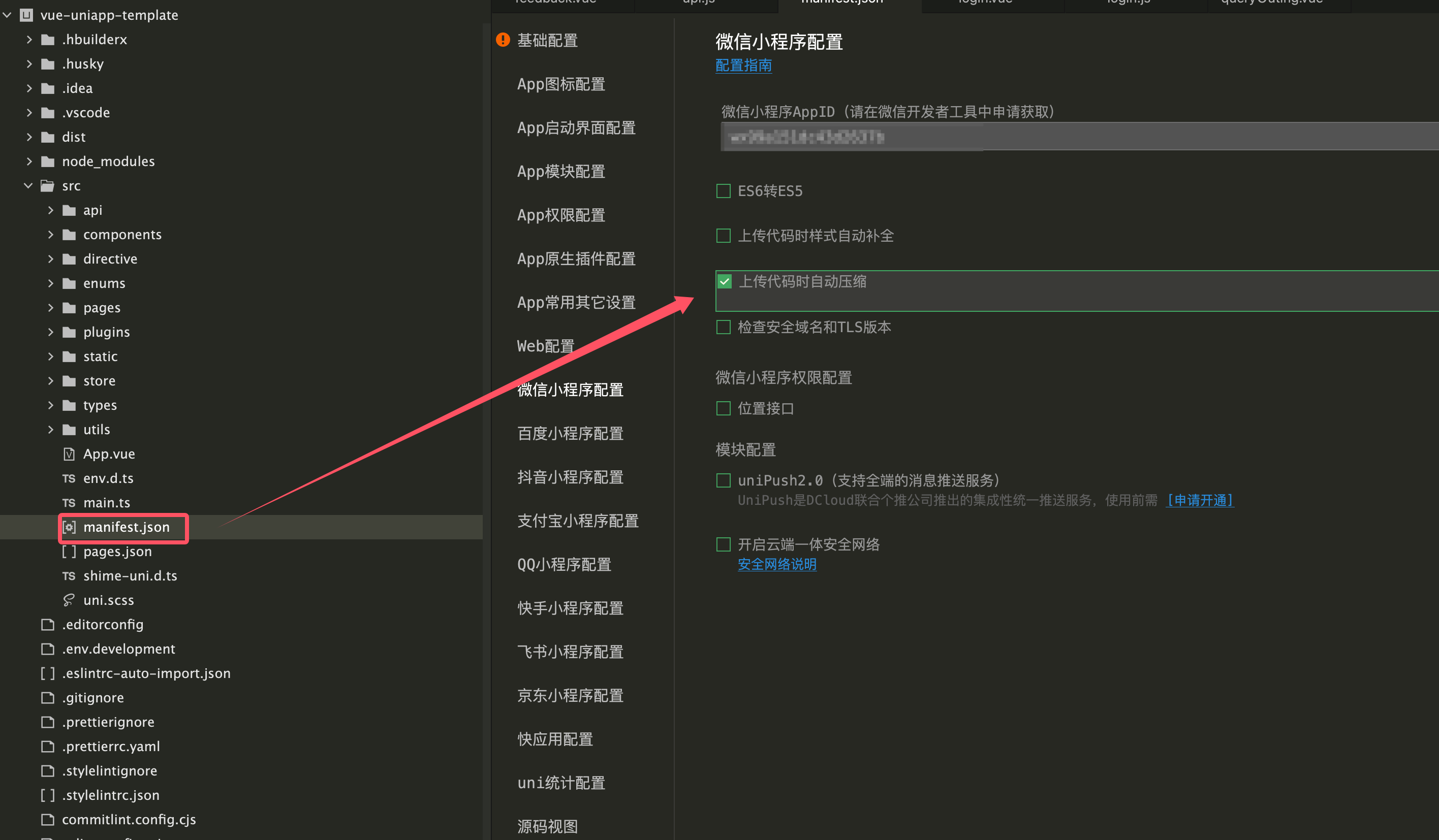This screenshot has width=1439, height=840.
Task: Enable the uniPush2.0 module checkbox
Action: [x=724, y=481]
